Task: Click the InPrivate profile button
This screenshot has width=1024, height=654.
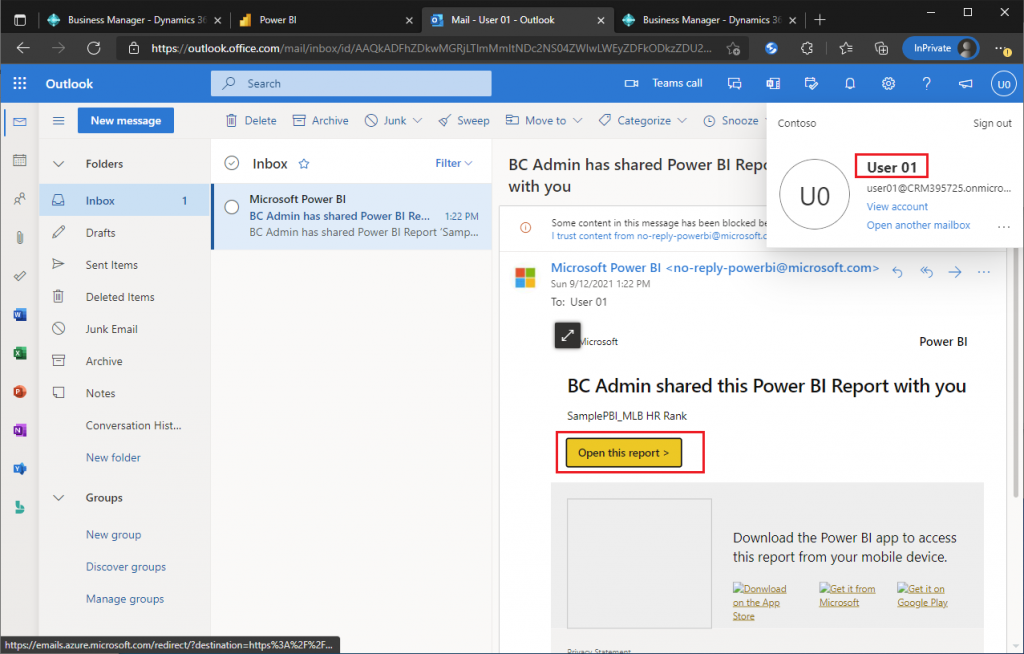Action: point(940,48)
